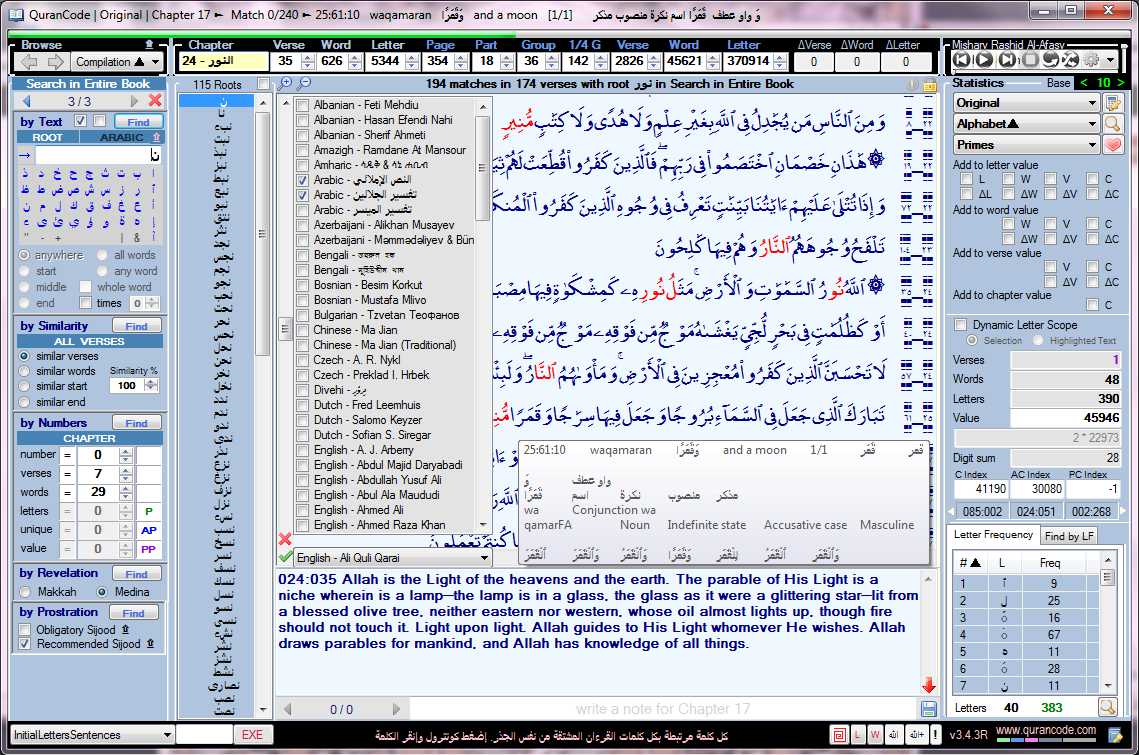
Task: Open the English - Ali Quli Qarai dropdown
Action: 392,557
